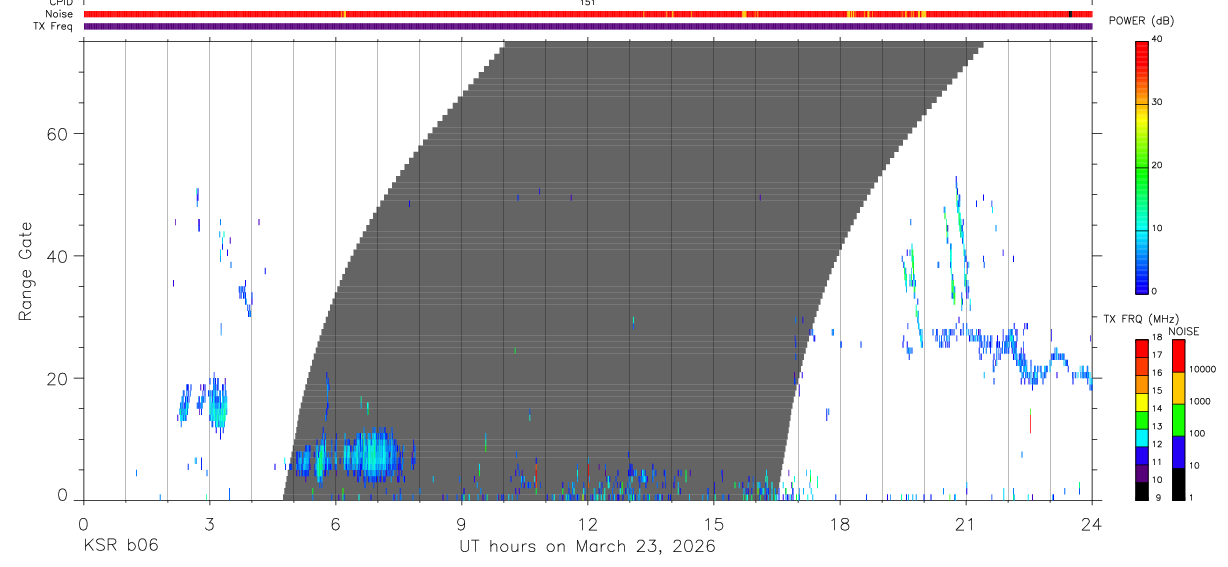Select the "TX Freq" row label at top left

54,26
